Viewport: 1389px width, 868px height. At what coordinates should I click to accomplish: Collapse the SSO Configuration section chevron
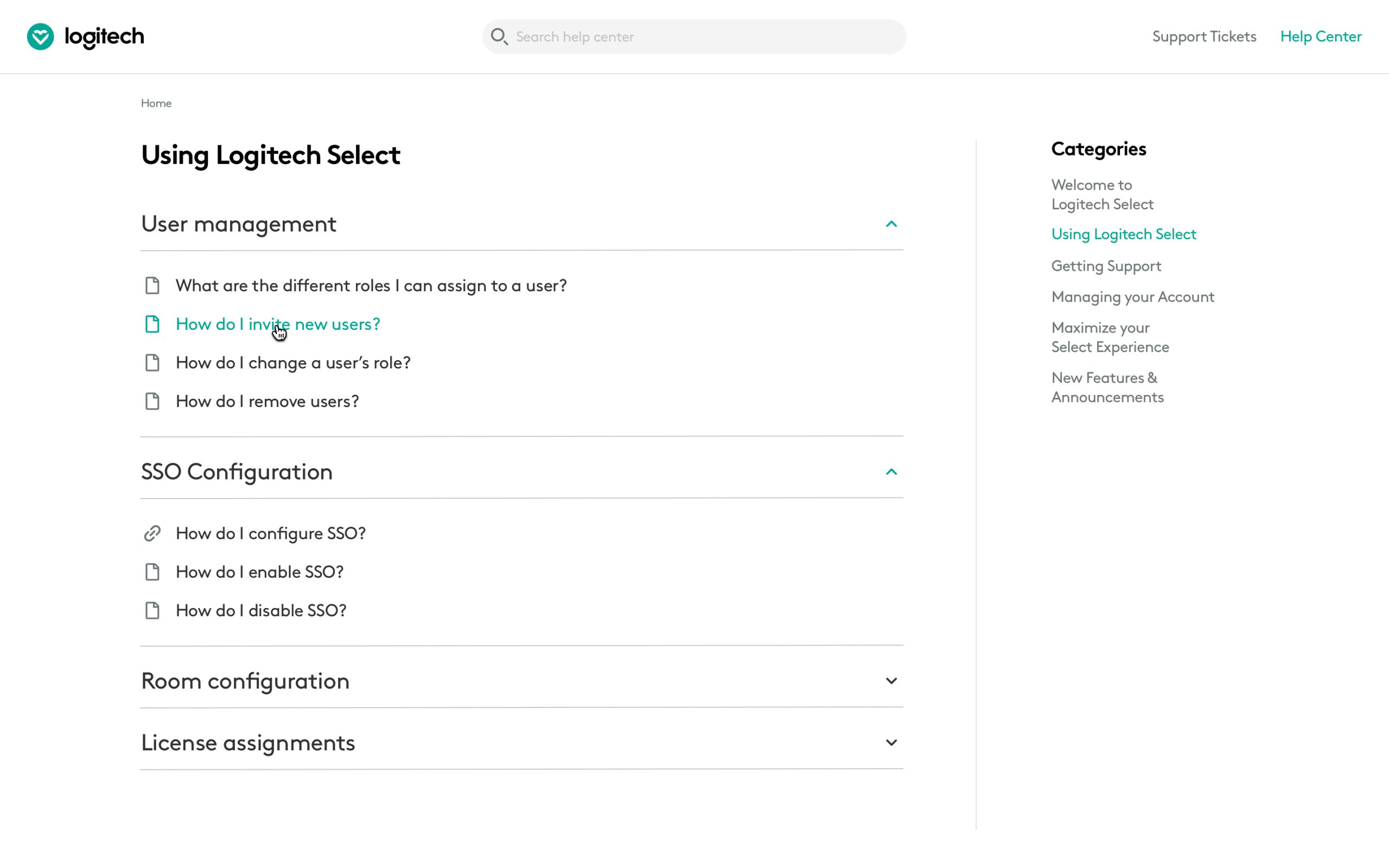click(891, 472)
